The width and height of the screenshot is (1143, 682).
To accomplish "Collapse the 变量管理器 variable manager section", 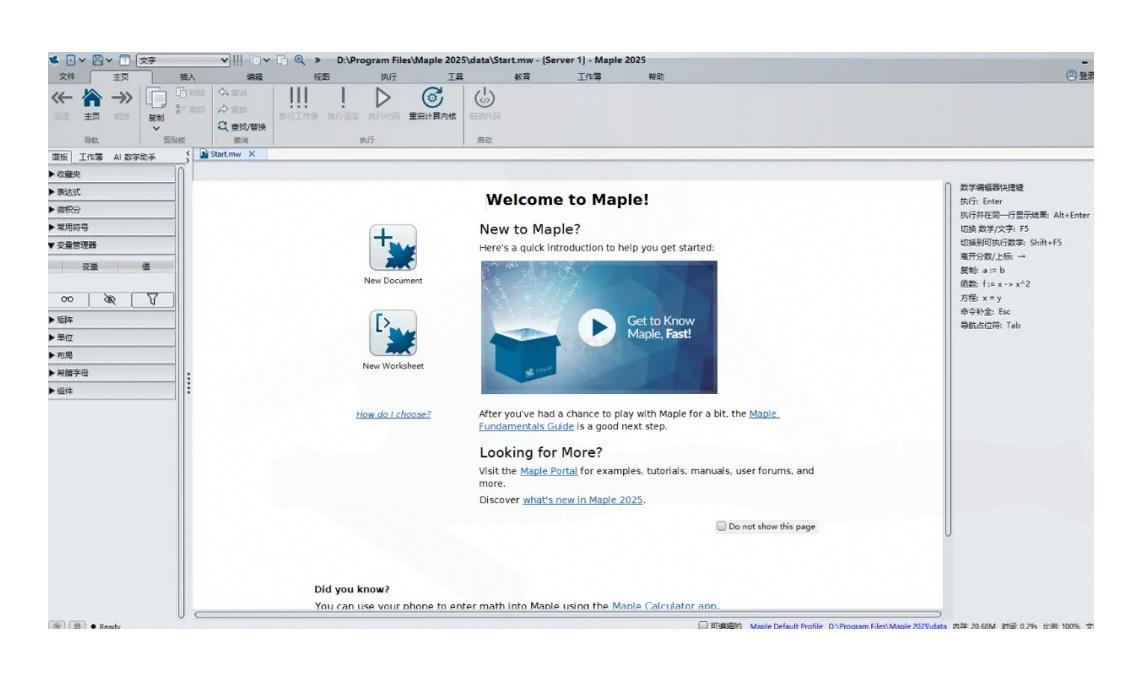I will pyautogui.click(x=112, y=246).
